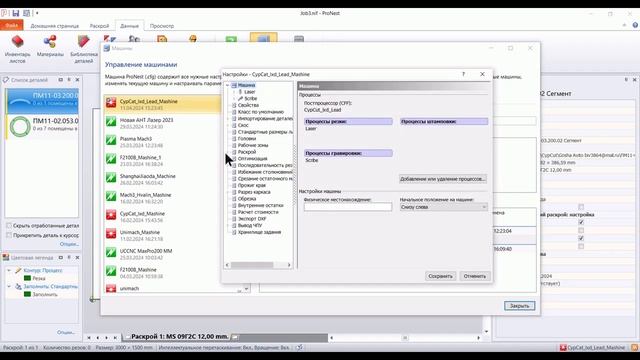Open the Оптимизация settings page
Viewport: 640px width, 360px height.
point(253,158)
